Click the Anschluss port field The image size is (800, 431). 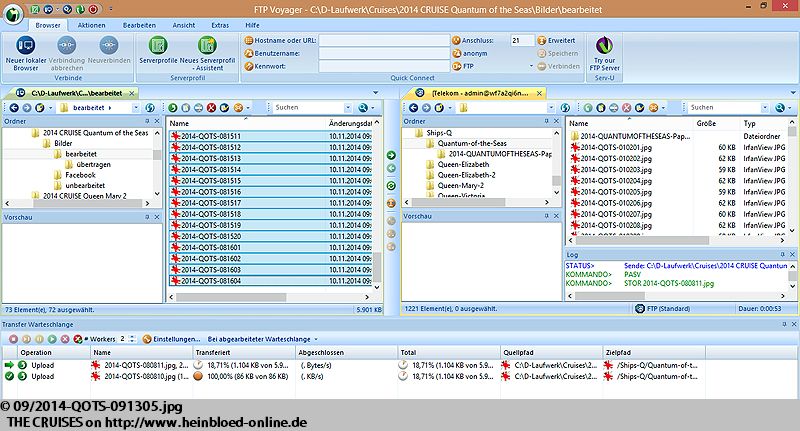pyautogui.click(x=522, y=40)
